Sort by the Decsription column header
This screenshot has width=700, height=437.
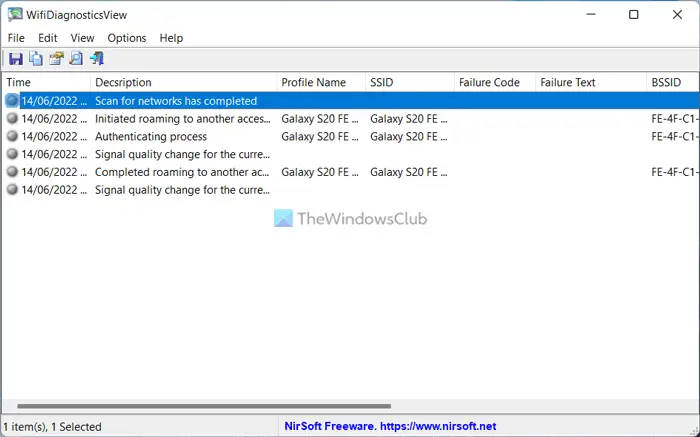pyautogui.click(x=183, y=83)
